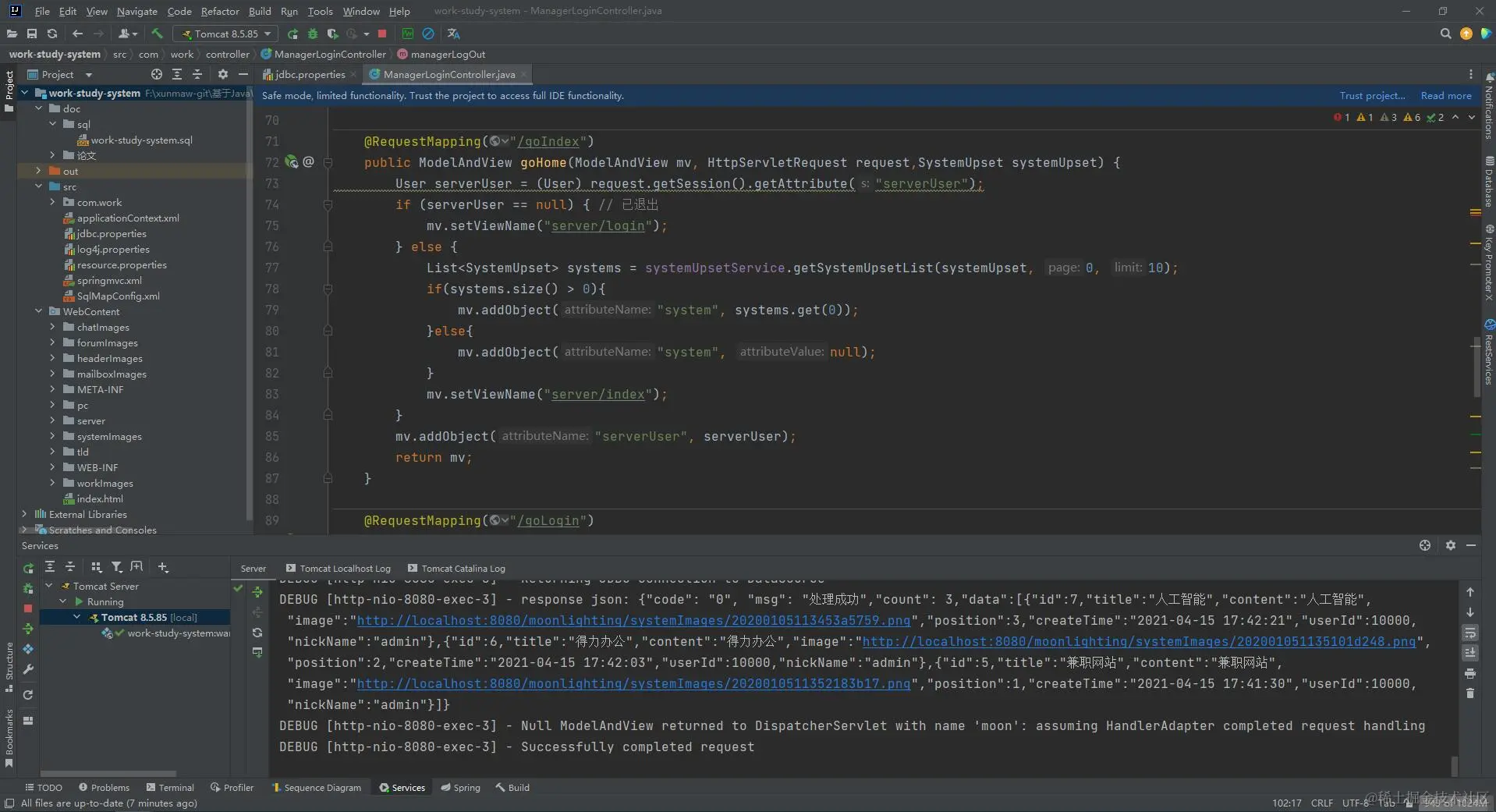Expand the out folder in the project tree

[x=39, y=171]
